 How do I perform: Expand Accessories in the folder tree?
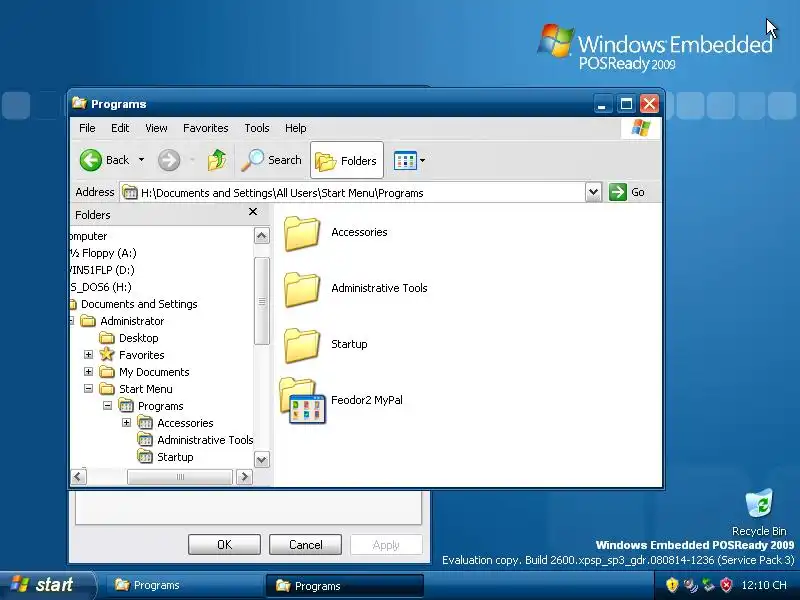pyautogui.click(x=127, y=422)
